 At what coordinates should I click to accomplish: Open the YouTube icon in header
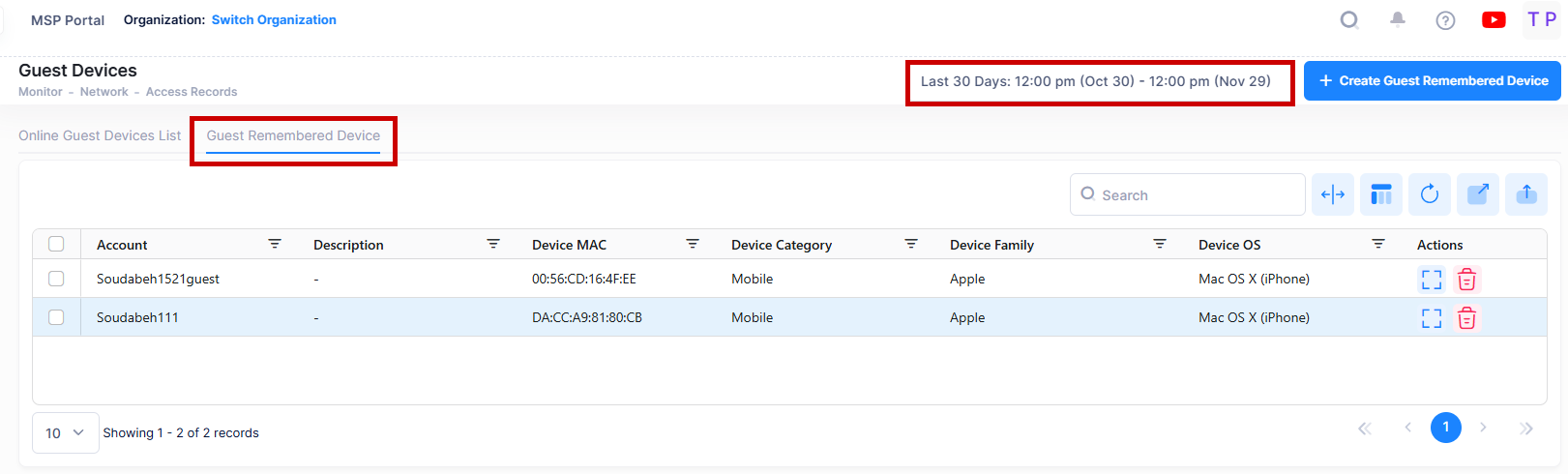coord(1494,20)
